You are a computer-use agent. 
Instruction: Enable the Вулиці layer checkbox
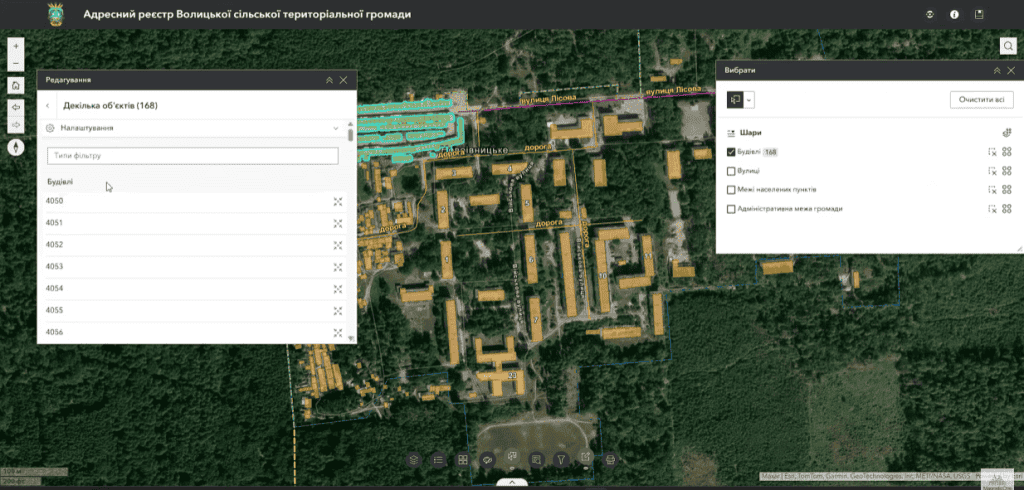click(x=731, y=171)
